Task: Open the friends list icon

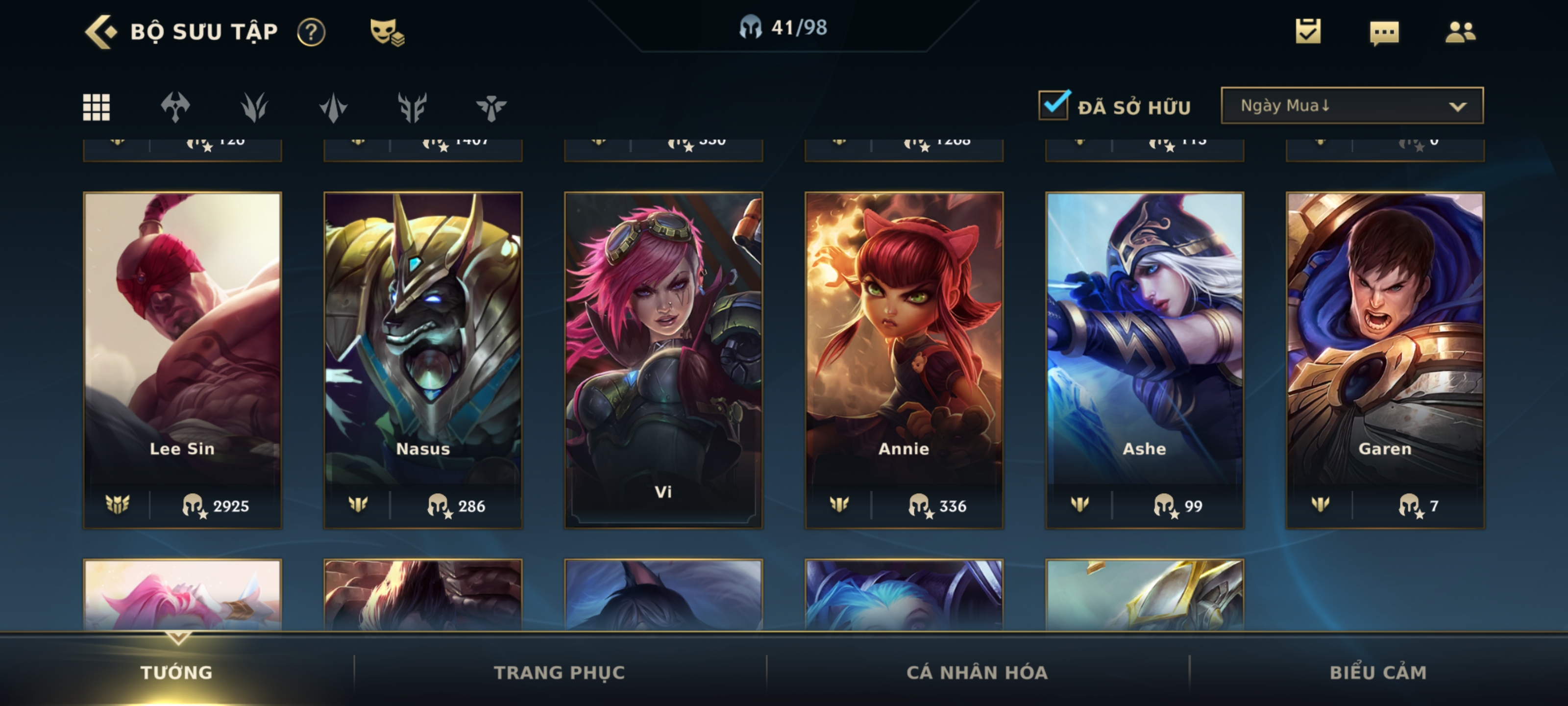Action: coord(1460,32)
